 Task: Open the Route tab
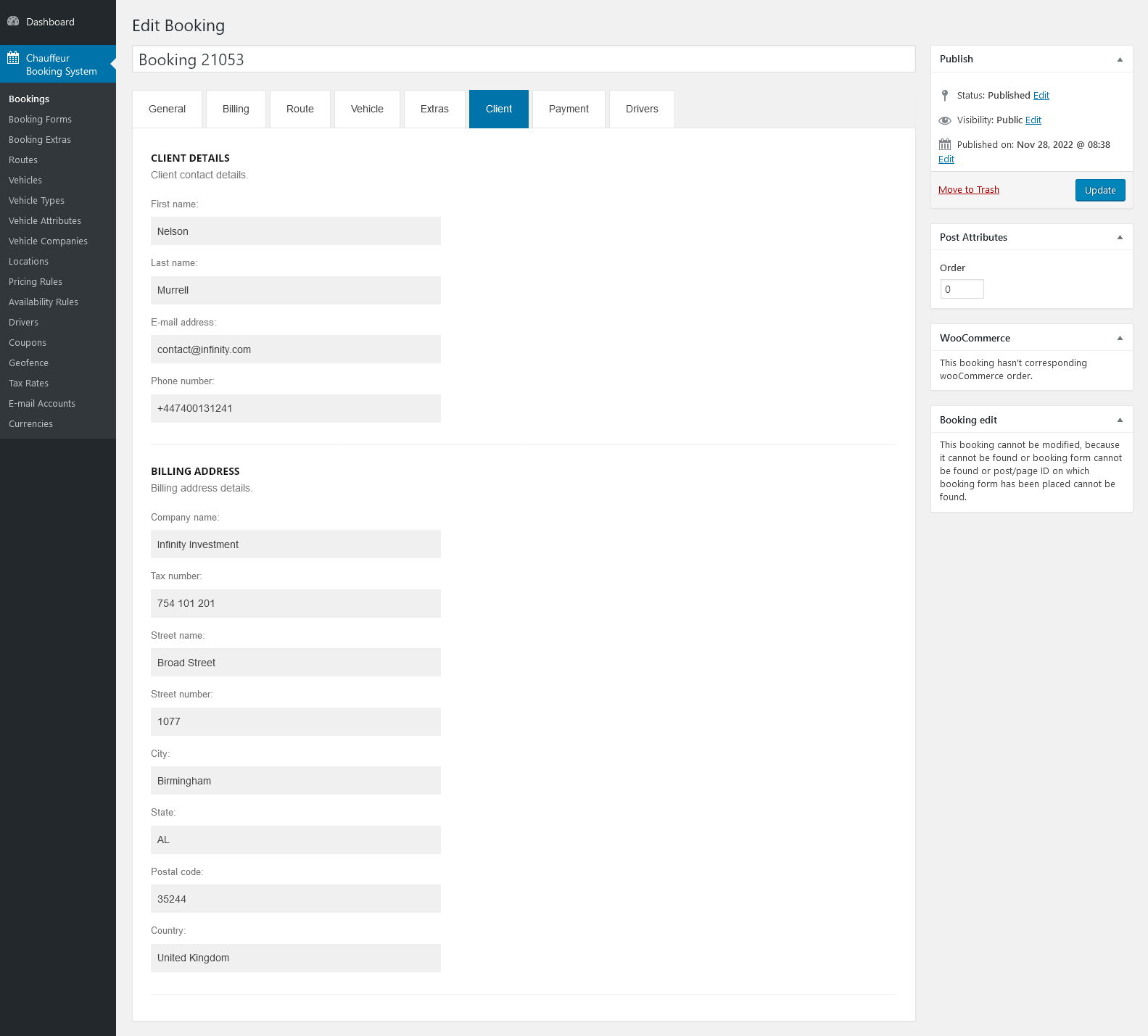click(300, 109)
